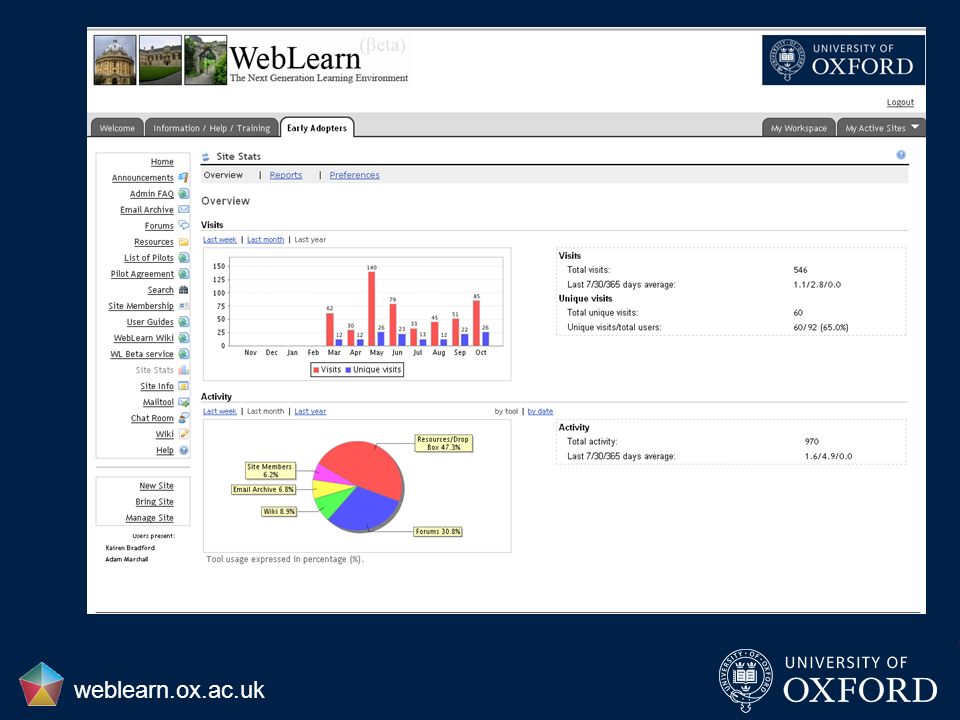Click the blue Unique visits legend swatch
Viewport: 960px width, 720px height.
point(348,370)
